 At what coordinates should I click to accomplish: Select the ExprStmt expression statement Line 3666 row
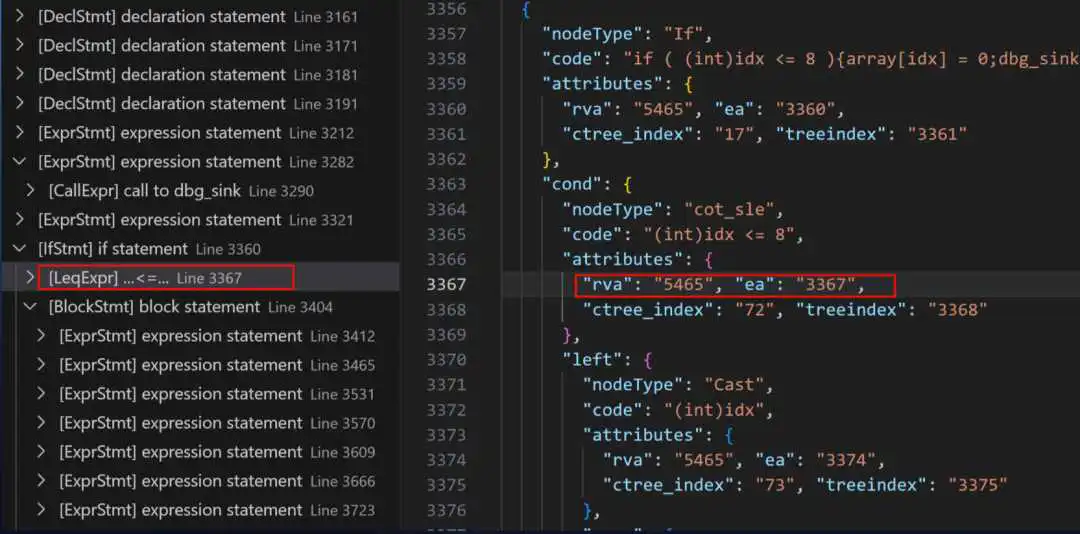point(200,481)
